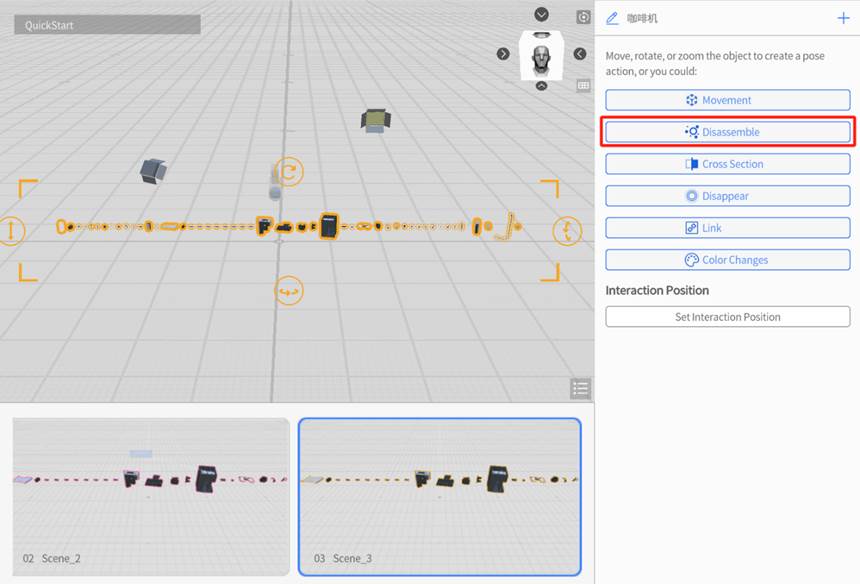Select the Movement action tool
The image size is (860, 584).
click(727, 100)
